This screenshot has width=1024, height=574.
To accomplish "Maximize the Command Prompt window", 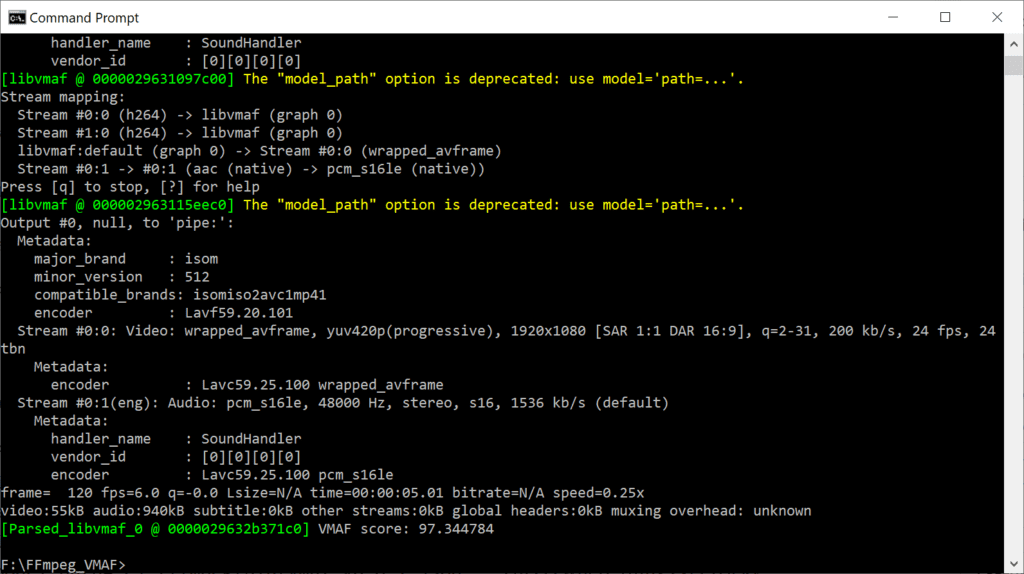I will 945,17.
